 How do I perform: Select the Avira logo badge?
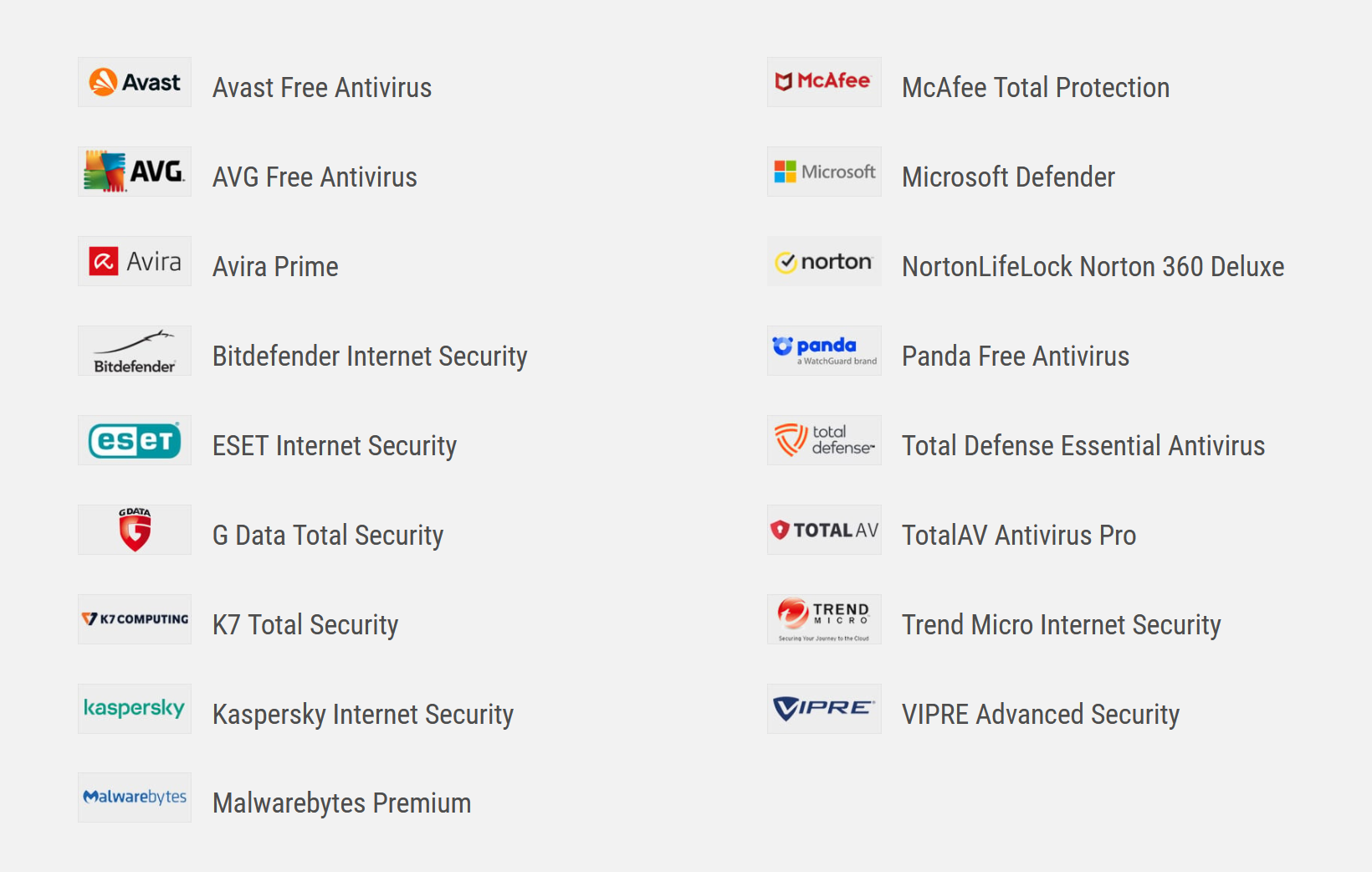click(135, 261)
